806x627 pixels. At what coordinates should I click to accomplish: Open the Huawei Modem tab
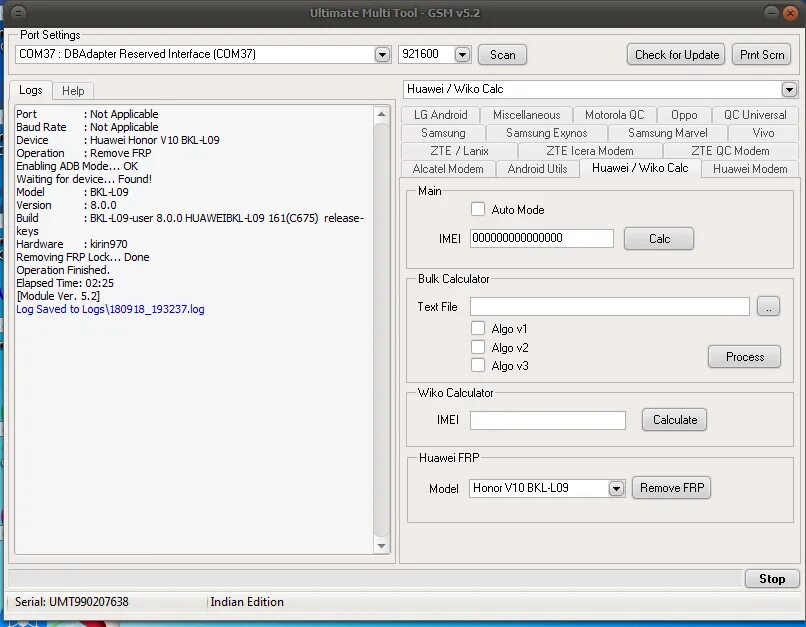click(750, 169)
